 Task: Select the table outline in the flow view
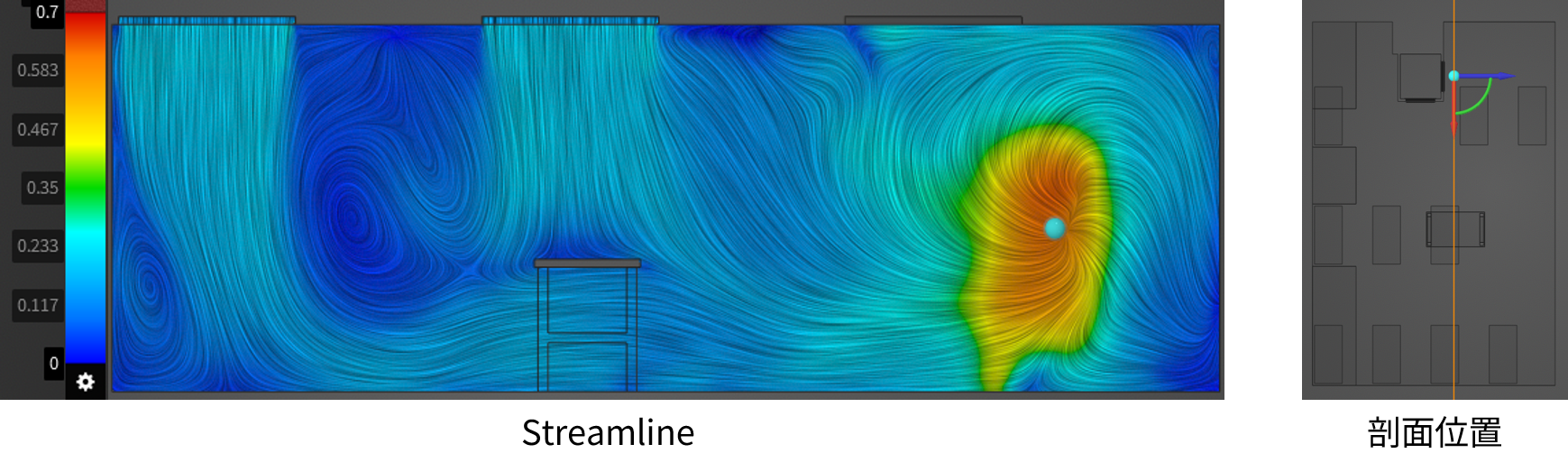point(587,264)
